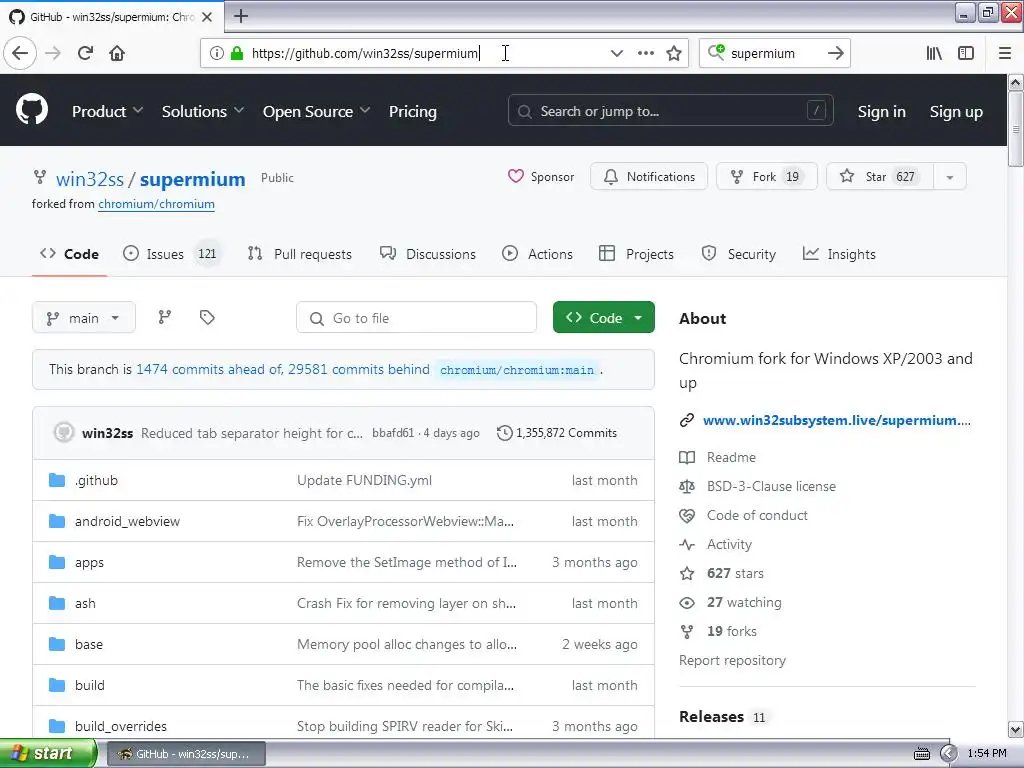The height and width of the screenshot is (768, 1024).
Task: Open the win32subsystem.live website link
Action: tap(836, 420)
